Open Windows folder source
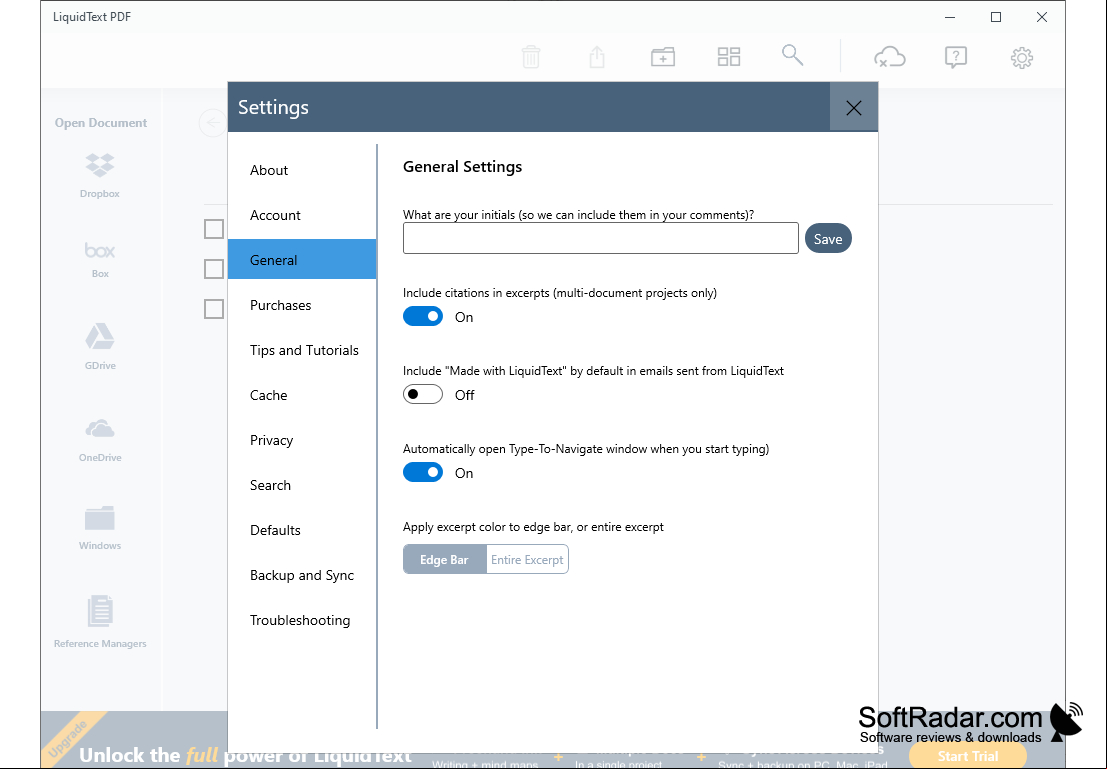This screenshot has width=1107, height=769. coord(100,527)
